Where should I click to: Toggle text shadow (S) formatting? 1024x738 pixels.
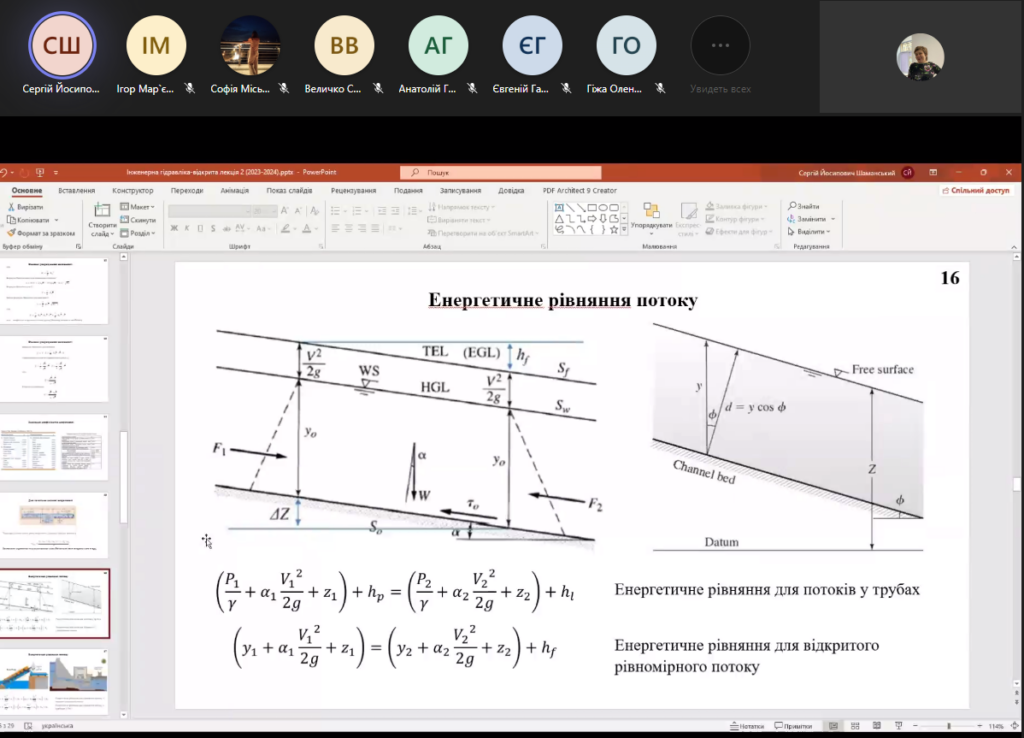213,229
